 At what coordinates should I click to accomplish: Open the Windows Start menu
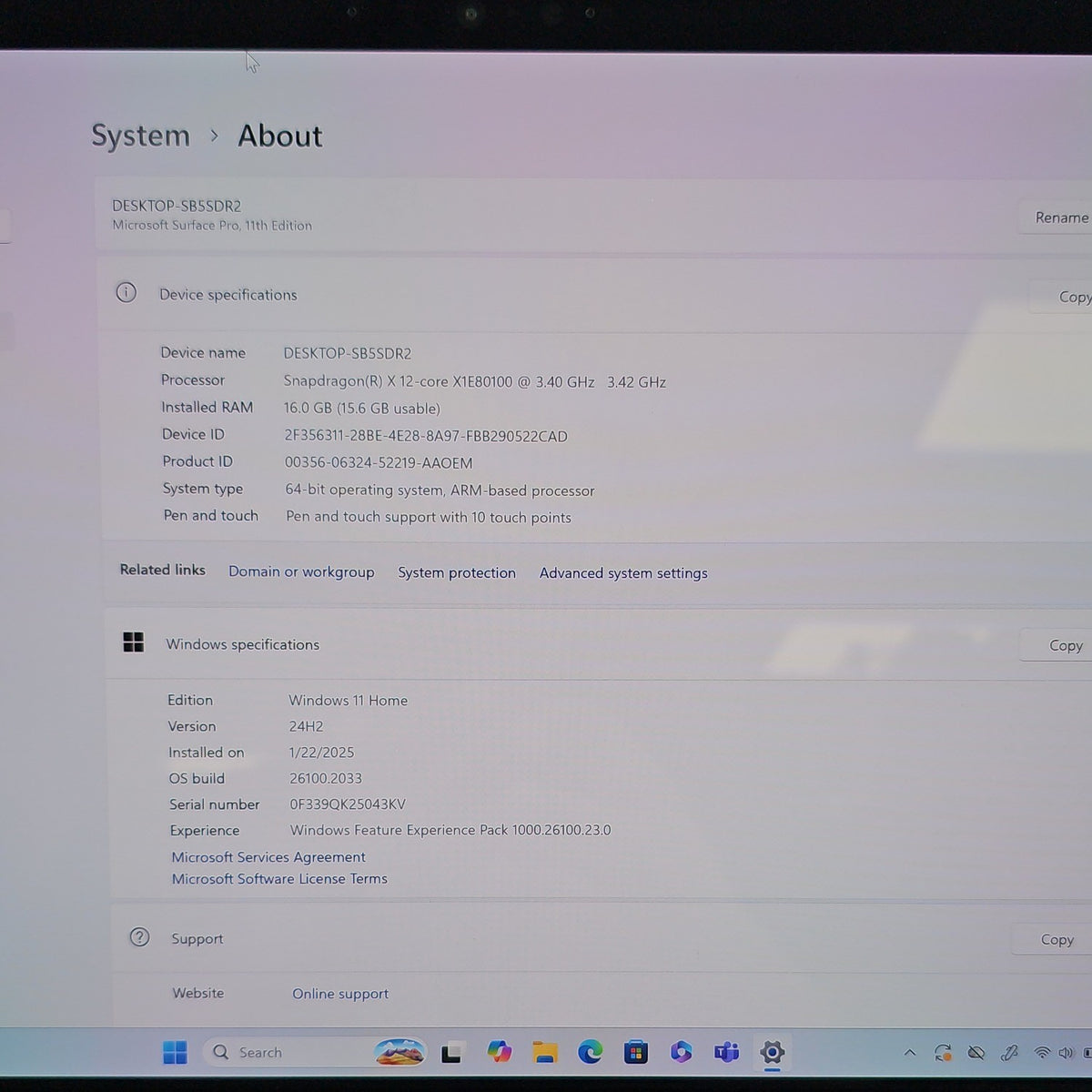point(175,1053)
